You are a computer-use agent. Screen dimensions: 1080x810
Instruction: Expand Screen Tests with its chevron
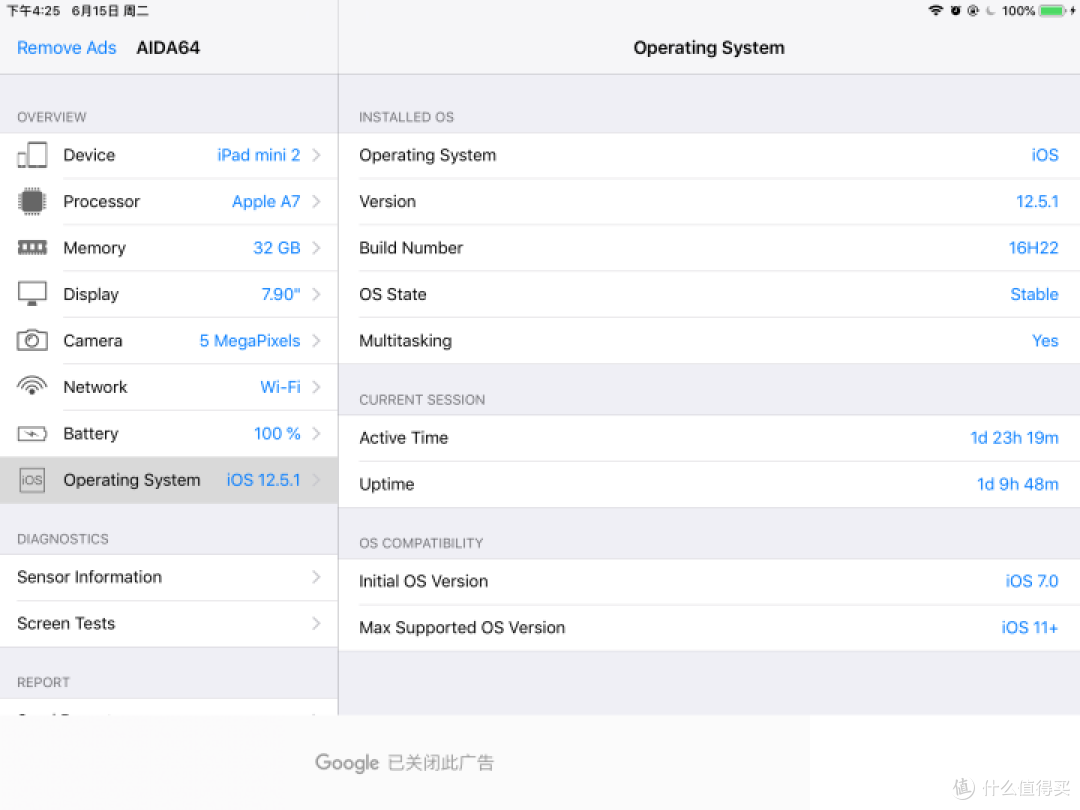tap(316, 623)
